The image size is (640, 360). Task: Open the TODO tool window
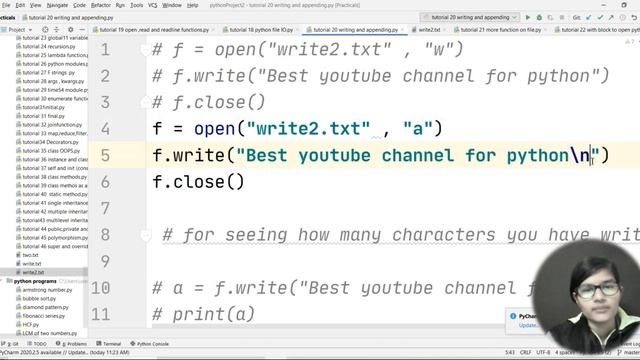pyautogui.click(x=38, y=344)
